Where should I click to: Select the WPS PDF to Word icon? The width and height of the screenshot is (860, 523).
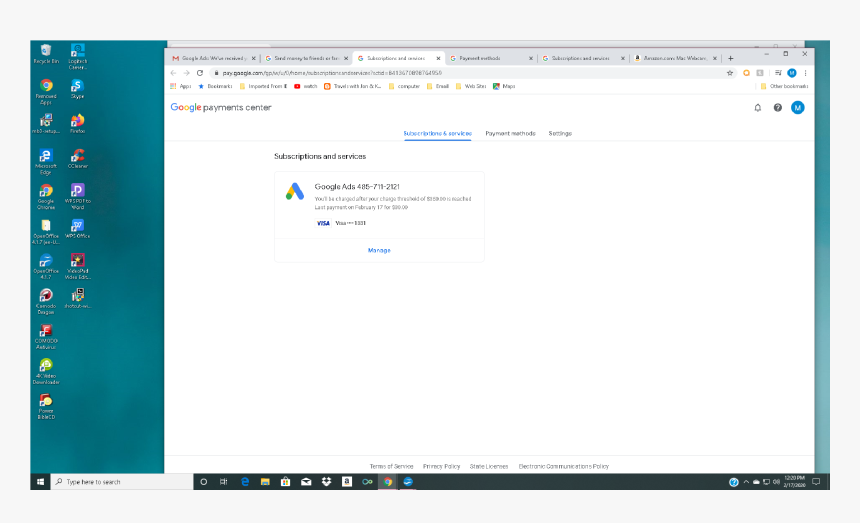[x=77, y=197]
